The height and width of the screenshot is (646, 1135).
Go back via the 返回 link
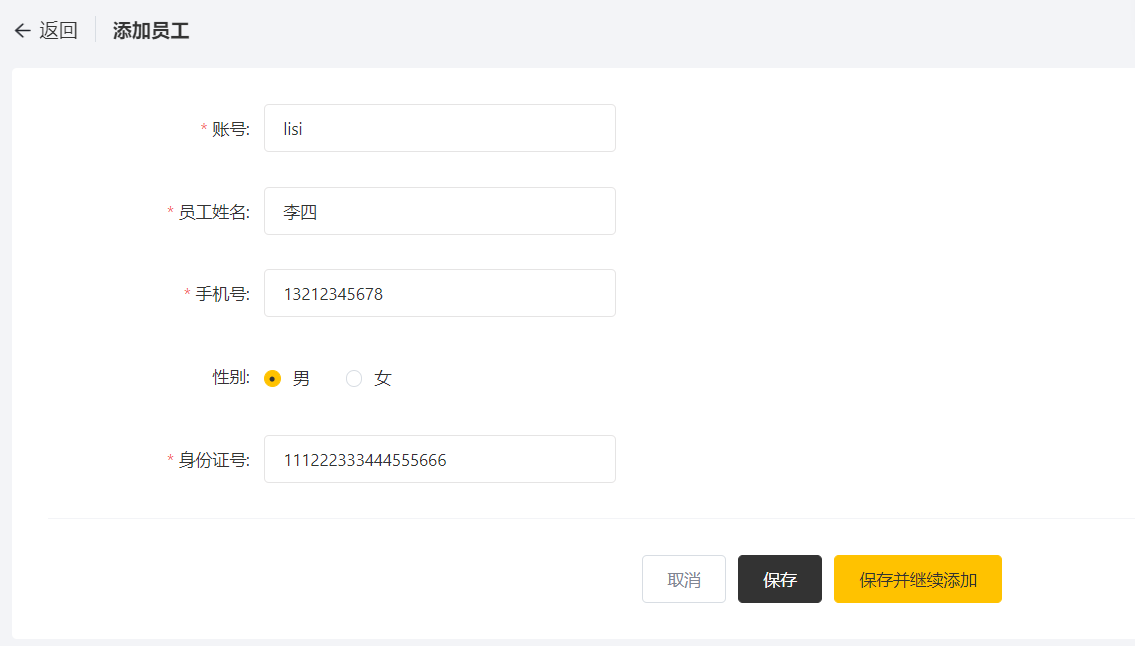[58, 30]
